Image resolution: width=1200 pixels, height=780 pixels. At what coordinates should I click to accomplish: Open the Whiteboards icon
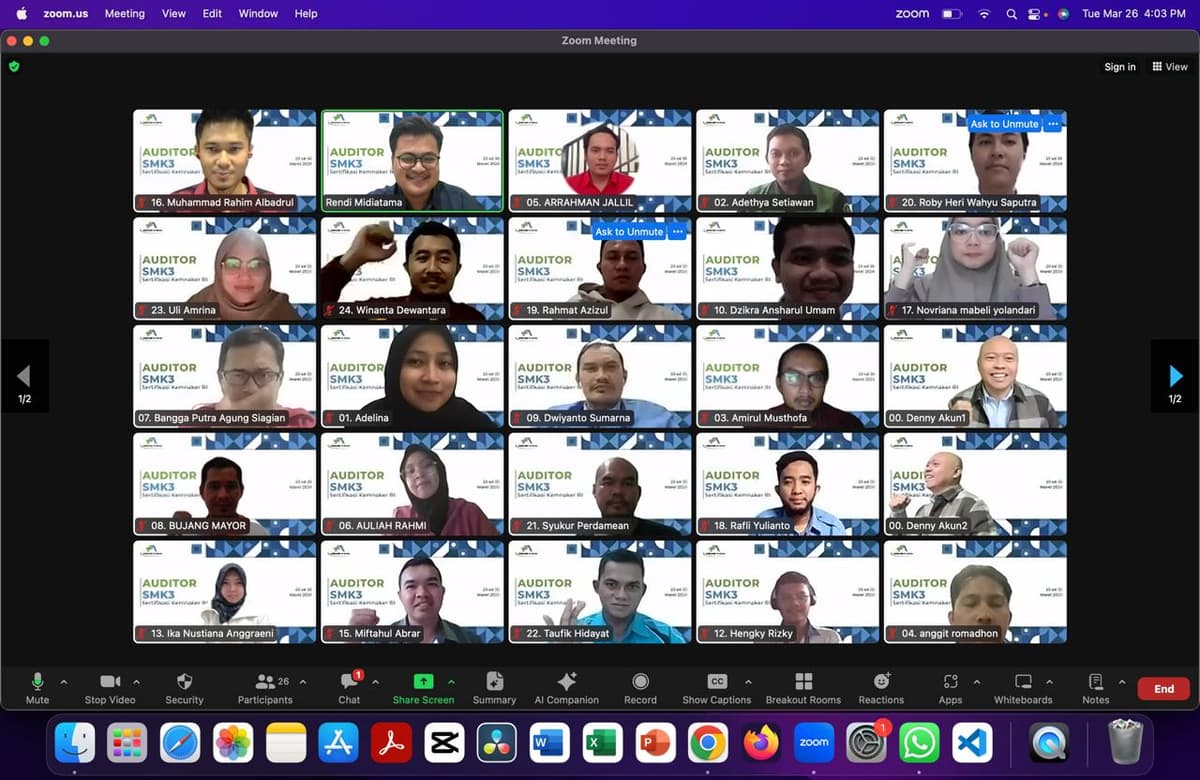click(x=1023, y=681)
